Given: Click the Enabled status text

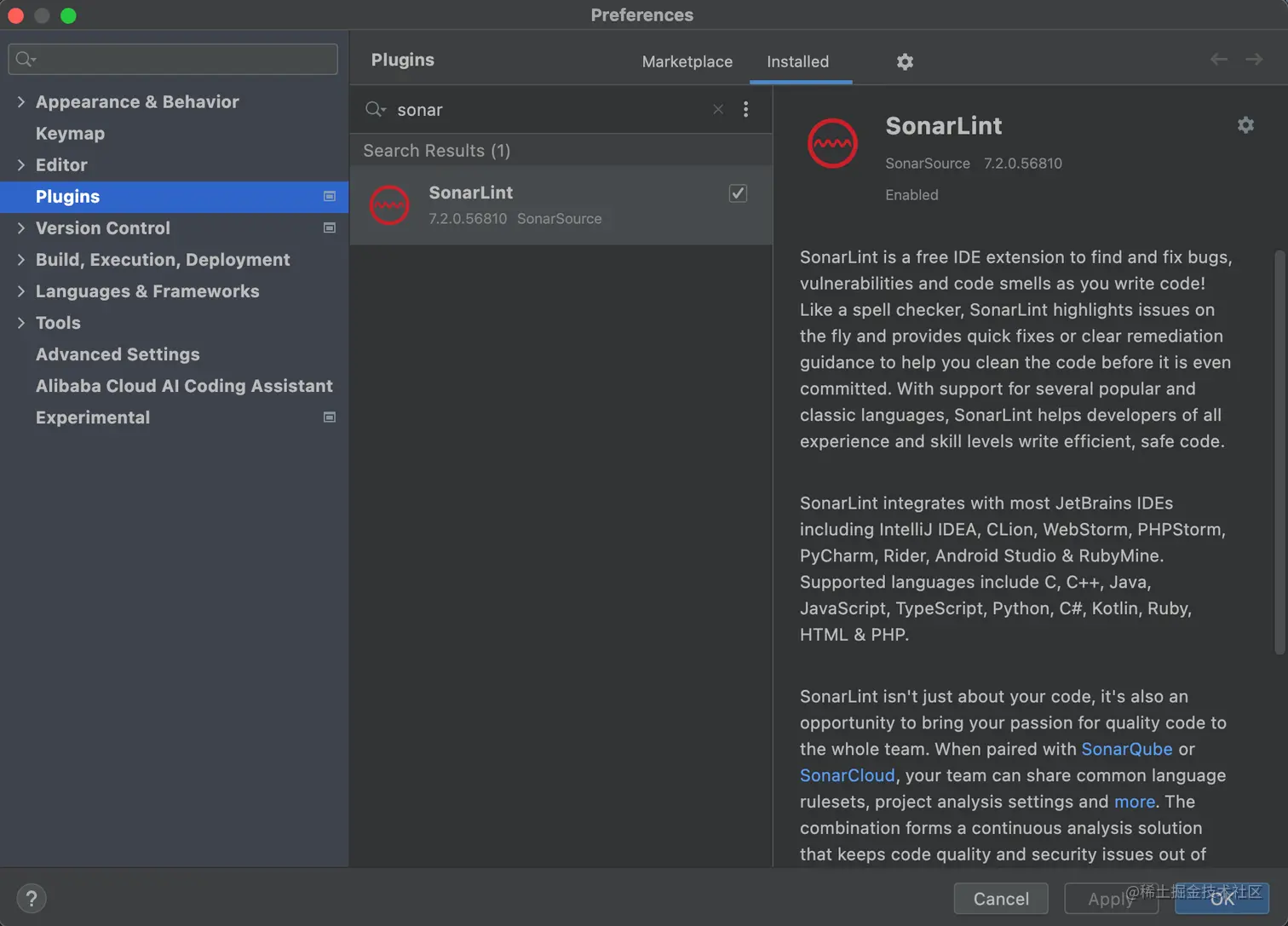Looking at the screenshot, I should click(x=911, y=194).
